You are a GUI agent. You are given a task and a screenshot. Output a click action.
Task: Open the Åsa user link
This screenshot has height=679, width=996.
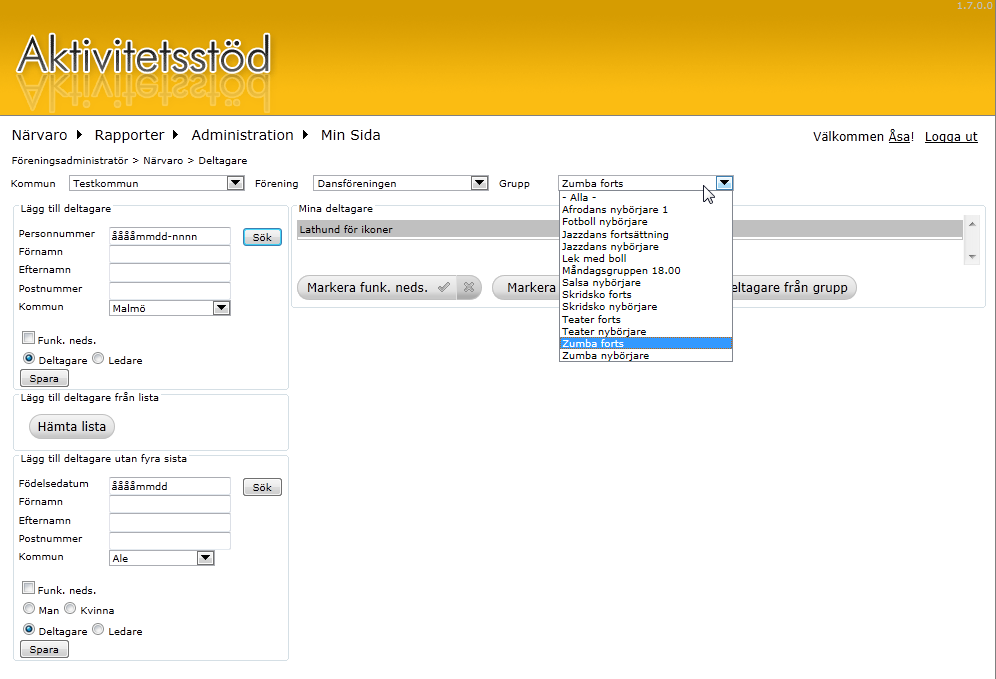click(x=899, y=137)
